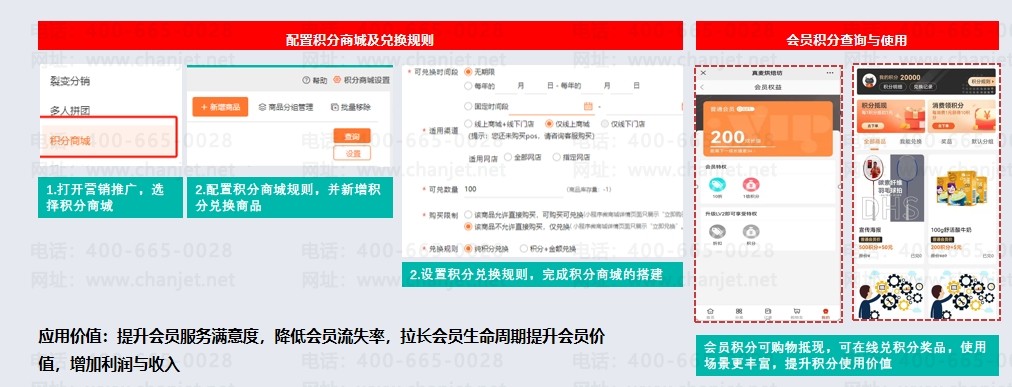Expand the 积分规则 arrow in the points header
Screen dimensions: 1012x387
pyautogui.click(x=980, y=82)
